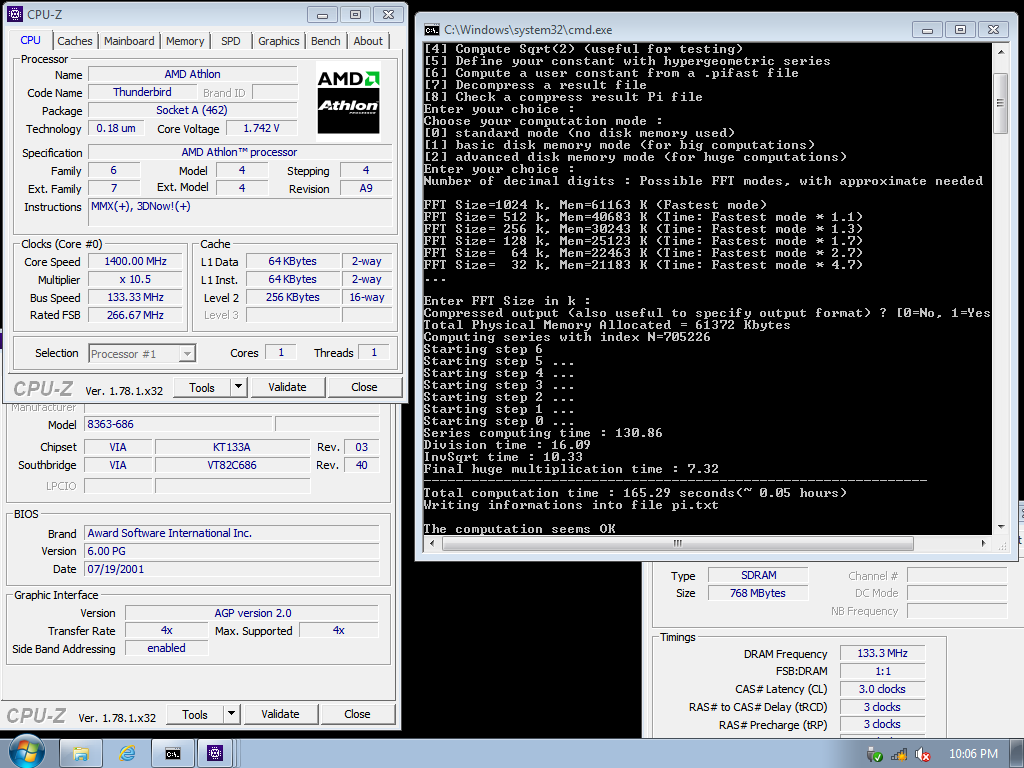Click the southbridge name VT82C686
1024x768 pixels.
coord(232,465)
